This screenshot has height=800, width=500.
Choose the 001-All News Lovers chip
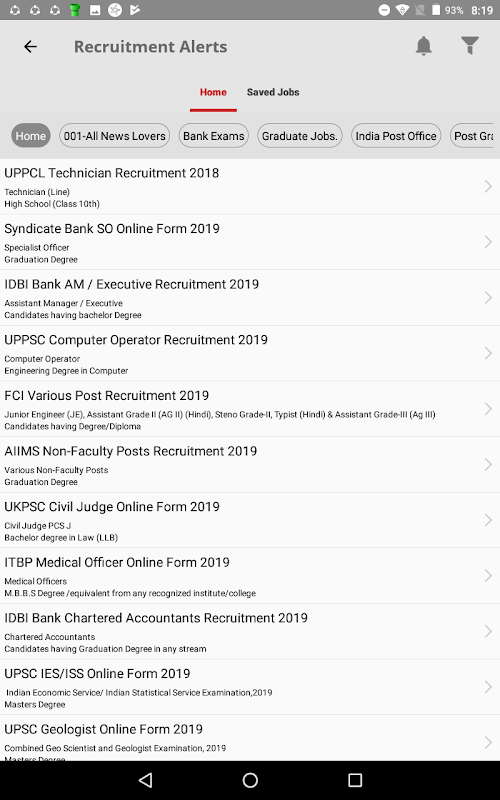pyautogui.click(x=114, y=136)
